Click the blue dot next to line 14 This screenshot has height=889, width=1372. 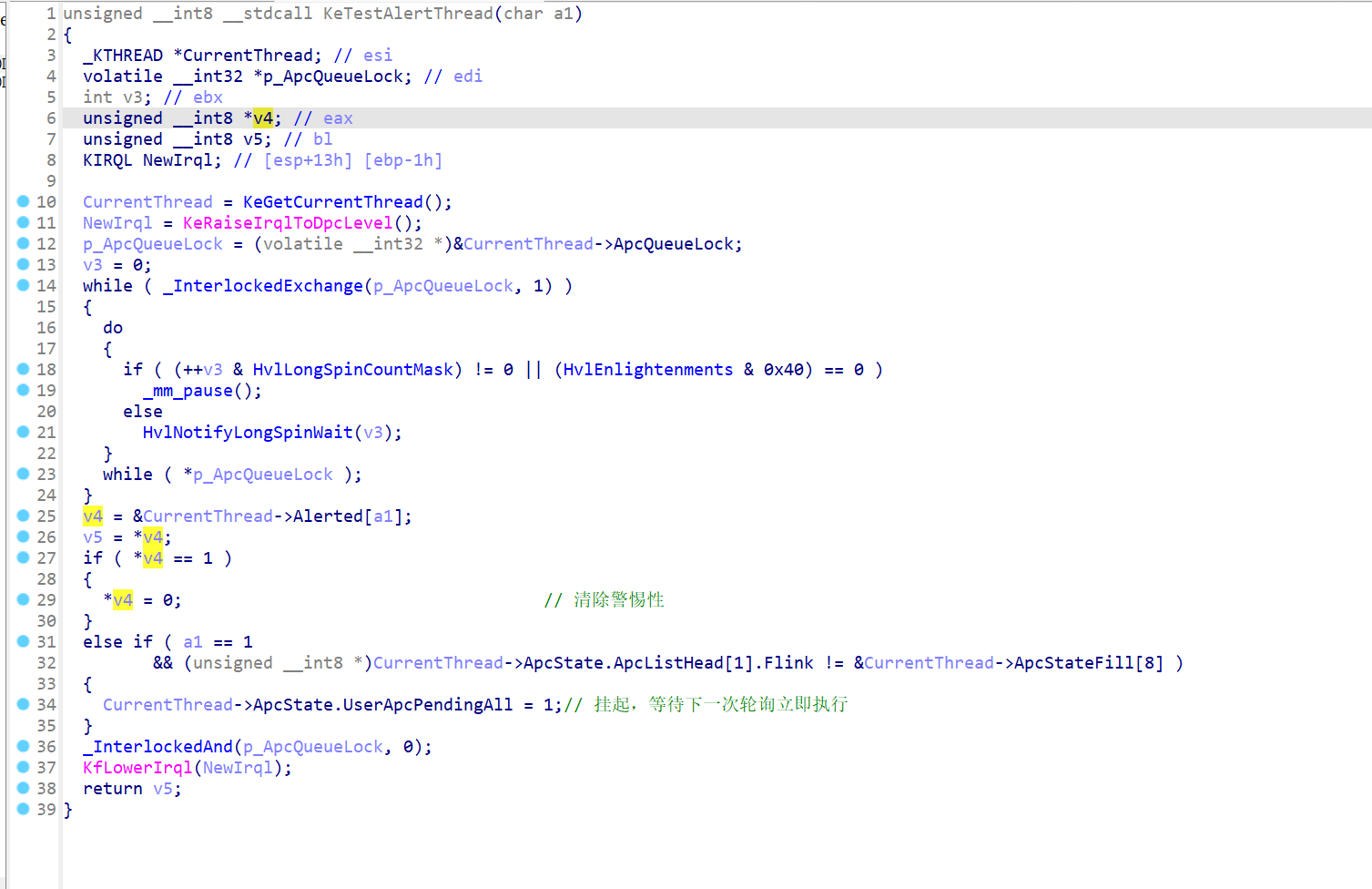(x=24, y=285)
